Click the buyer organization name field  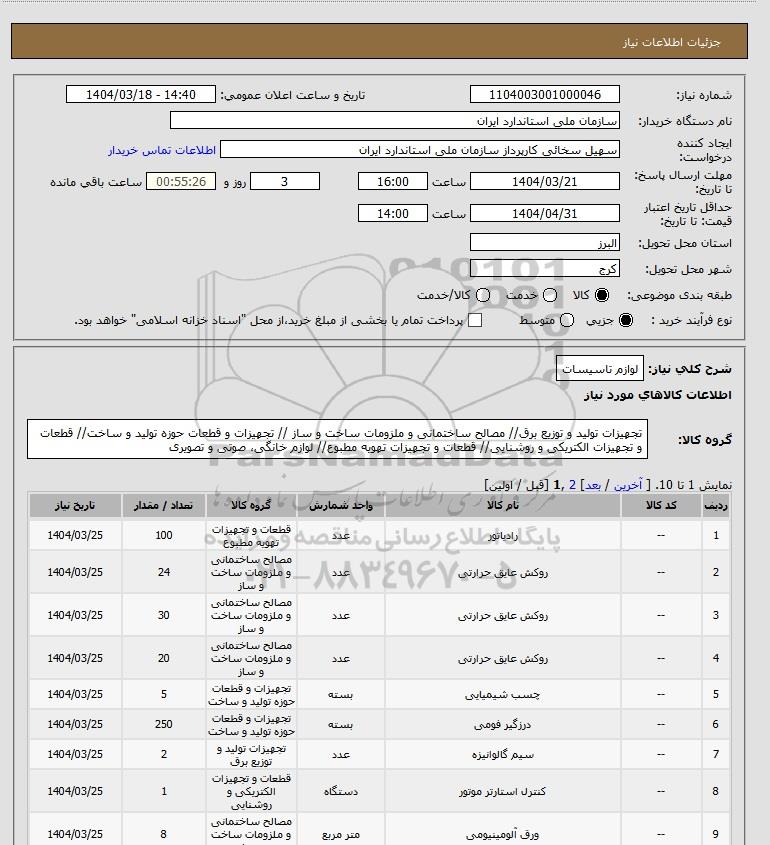click(x=394, y=121)
